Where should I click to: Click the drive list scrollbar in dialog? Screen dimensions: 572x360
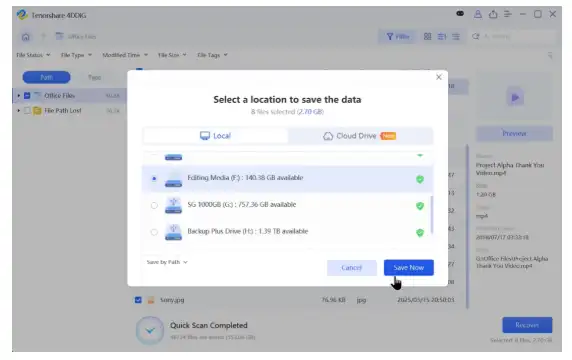coord(432,215)
